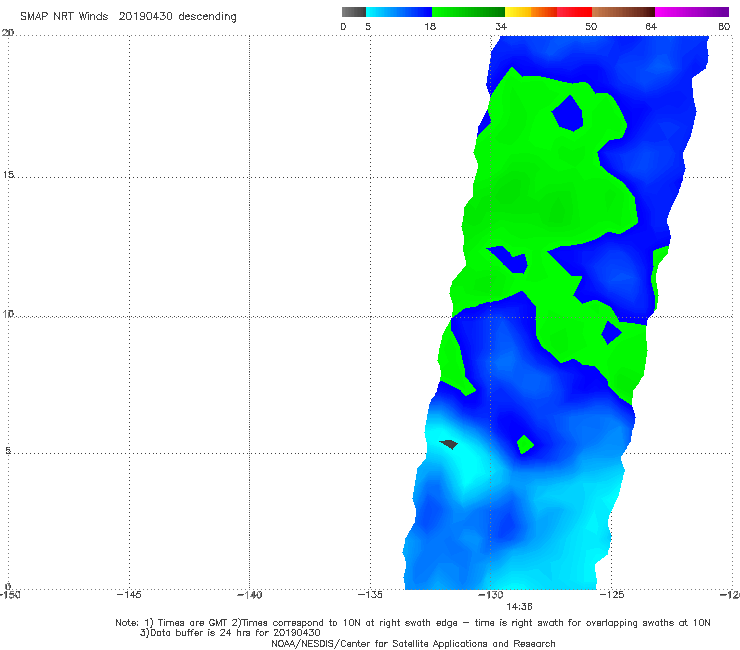The height and width of the screenshot is (650, 740).
Task: Click the NOAA/NESDIS credit line
Action: [x=413, y=643]
